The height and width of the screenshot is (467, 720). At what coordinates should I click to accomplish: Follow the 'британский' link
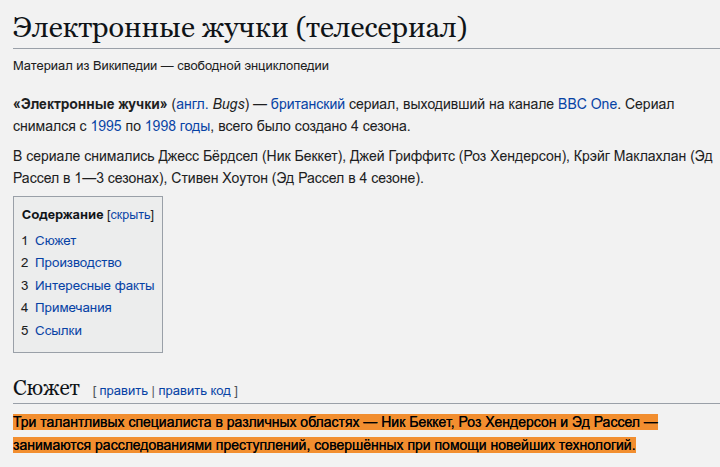(308, 104)
